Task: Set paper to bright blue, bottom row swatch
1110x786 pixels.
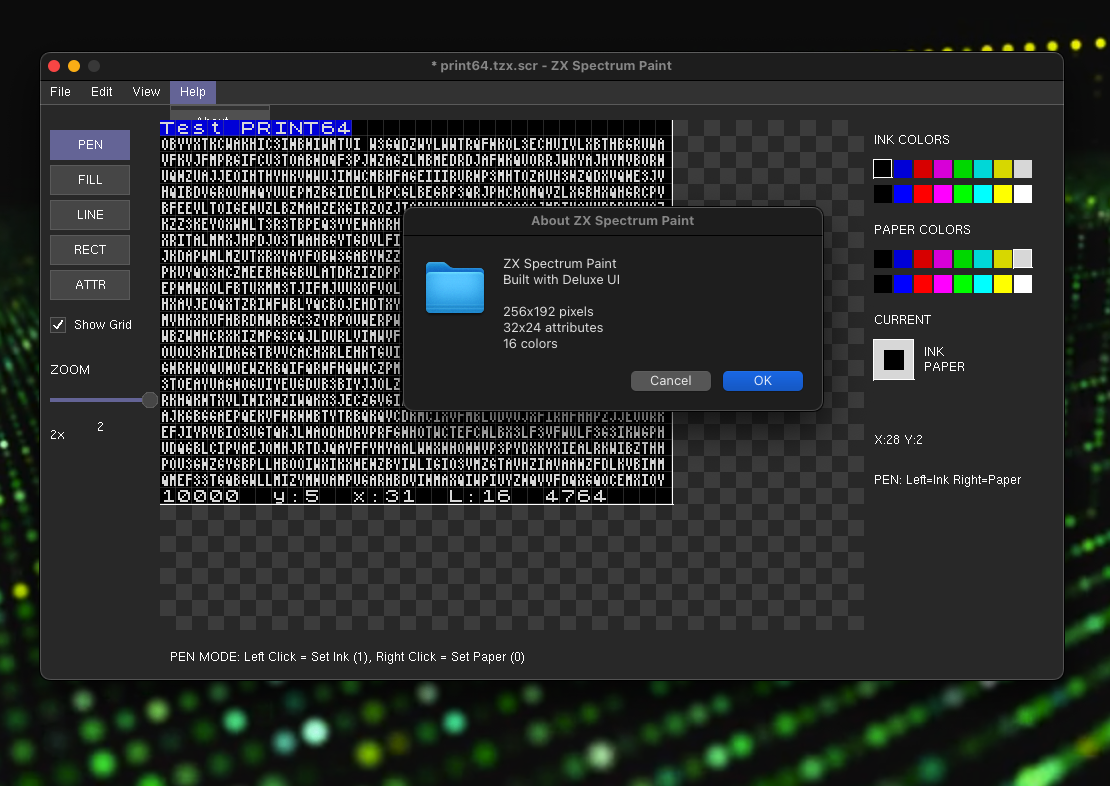Action: 903,284
